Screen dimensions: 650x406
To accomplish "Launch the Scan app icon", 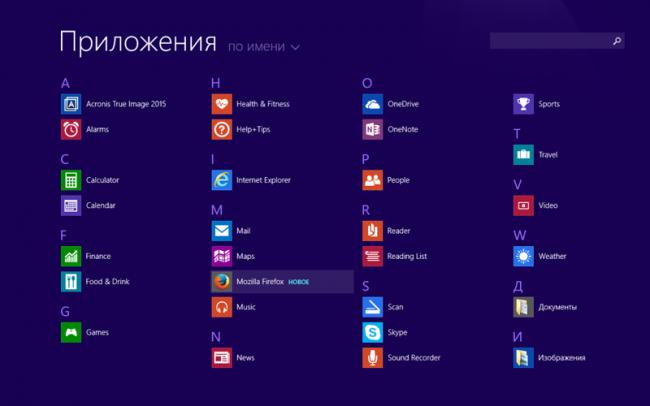I will 372,307.
